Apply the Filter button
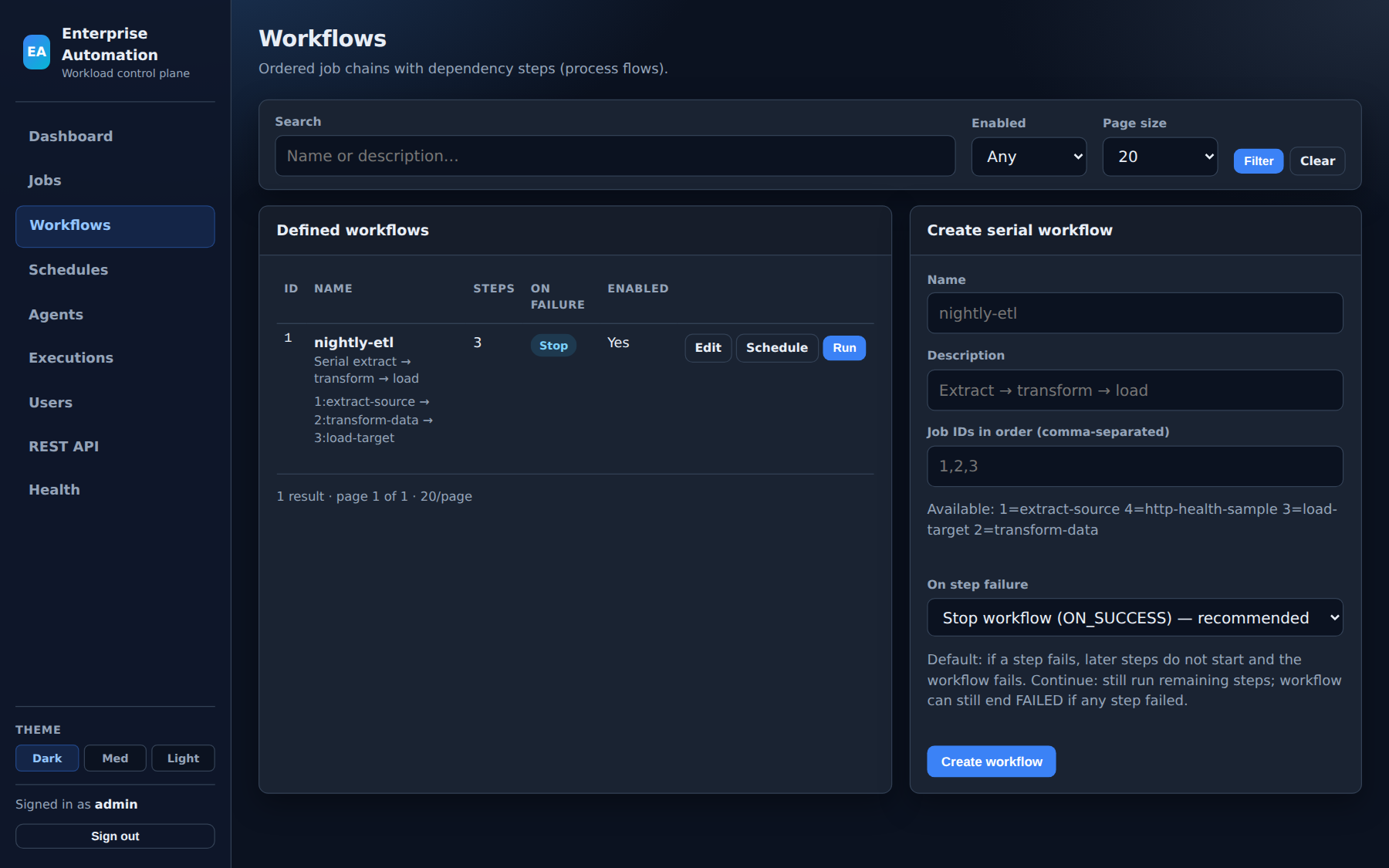Viewport: 1389px width, 868px height. [x=1259, y=161]
